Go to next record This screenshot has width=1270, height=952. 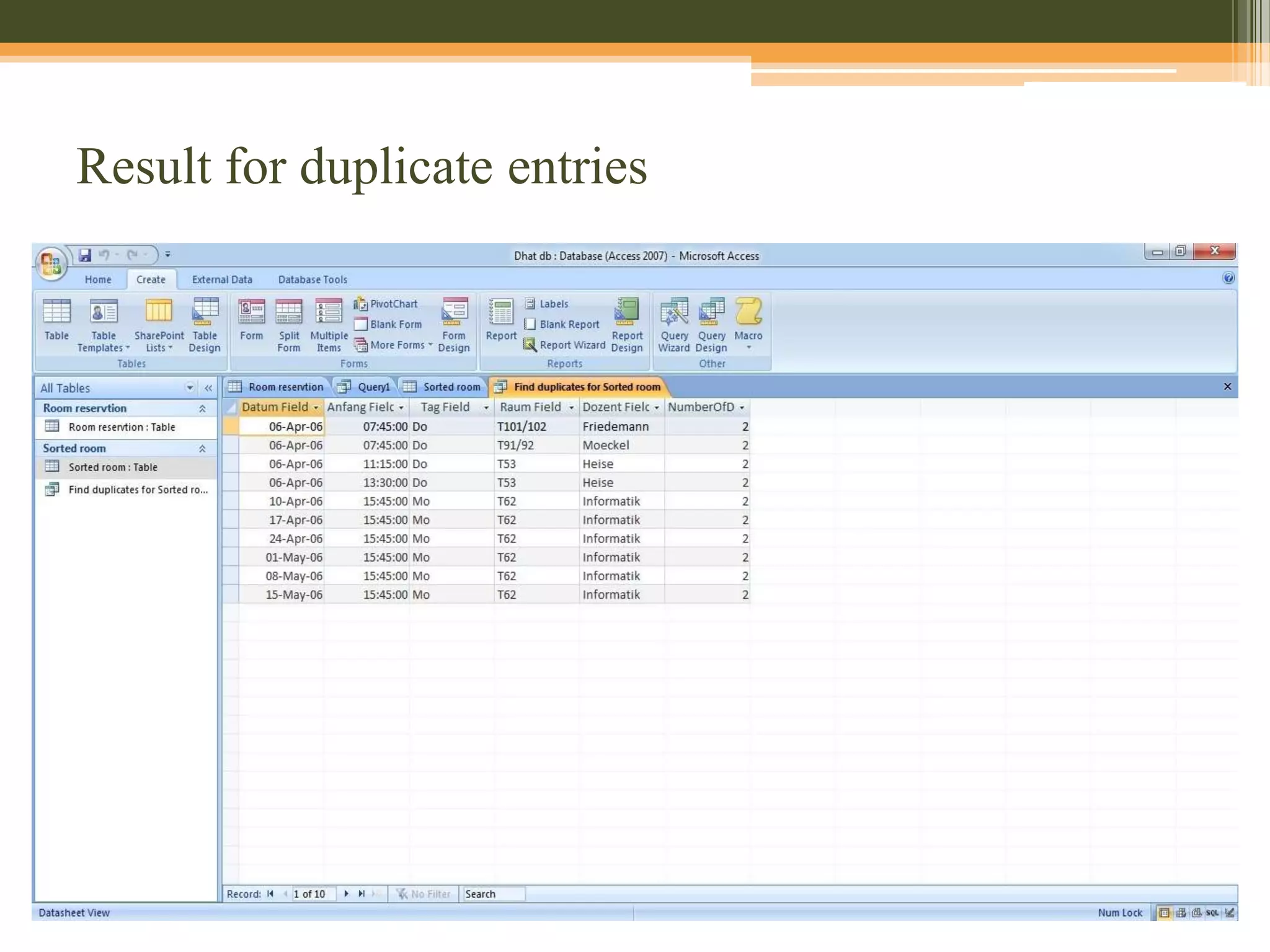[x=346, y=894]
